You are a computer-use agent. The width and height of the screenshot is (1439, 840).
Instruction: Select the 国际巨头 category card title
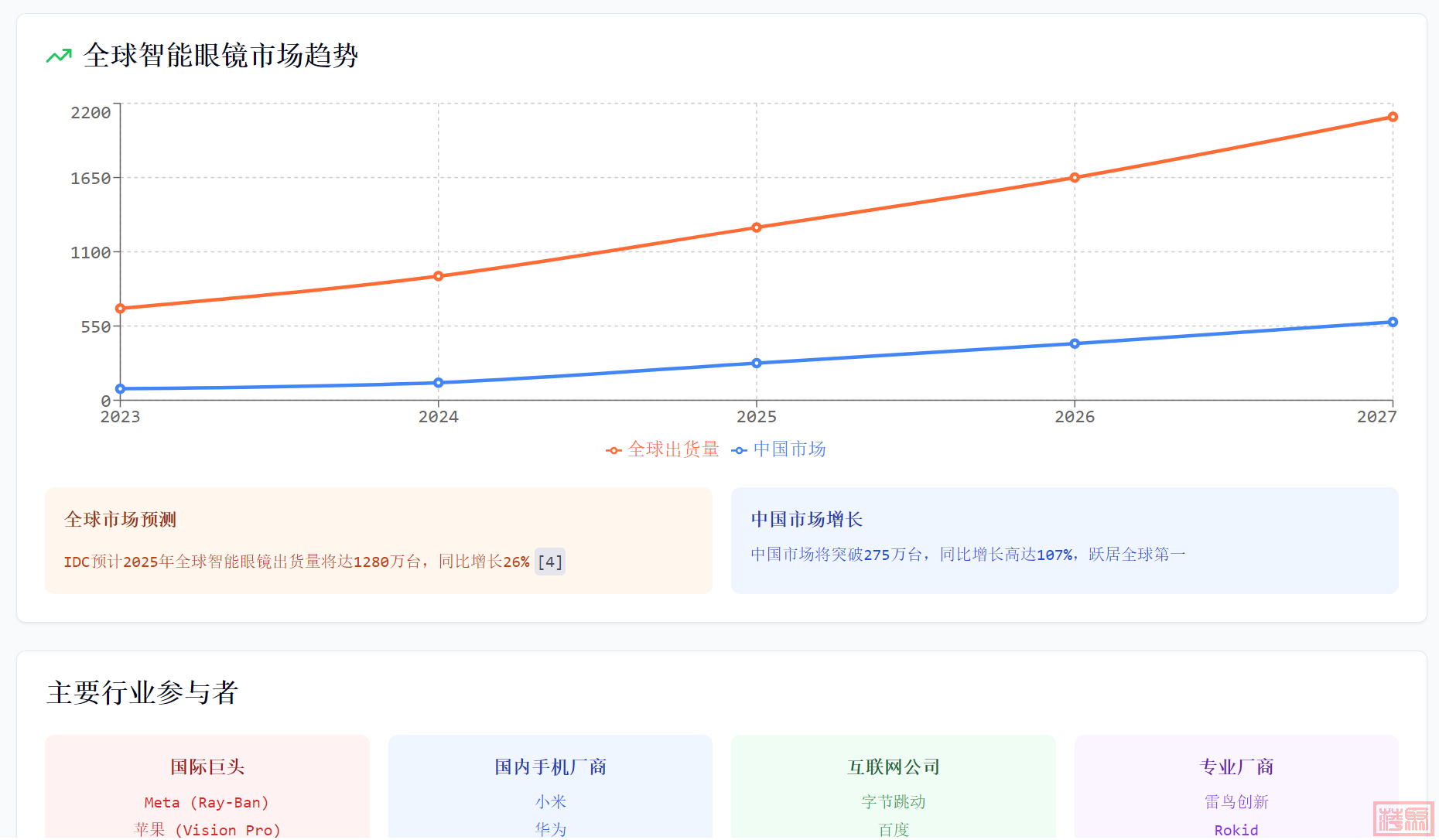click(207, 767)
